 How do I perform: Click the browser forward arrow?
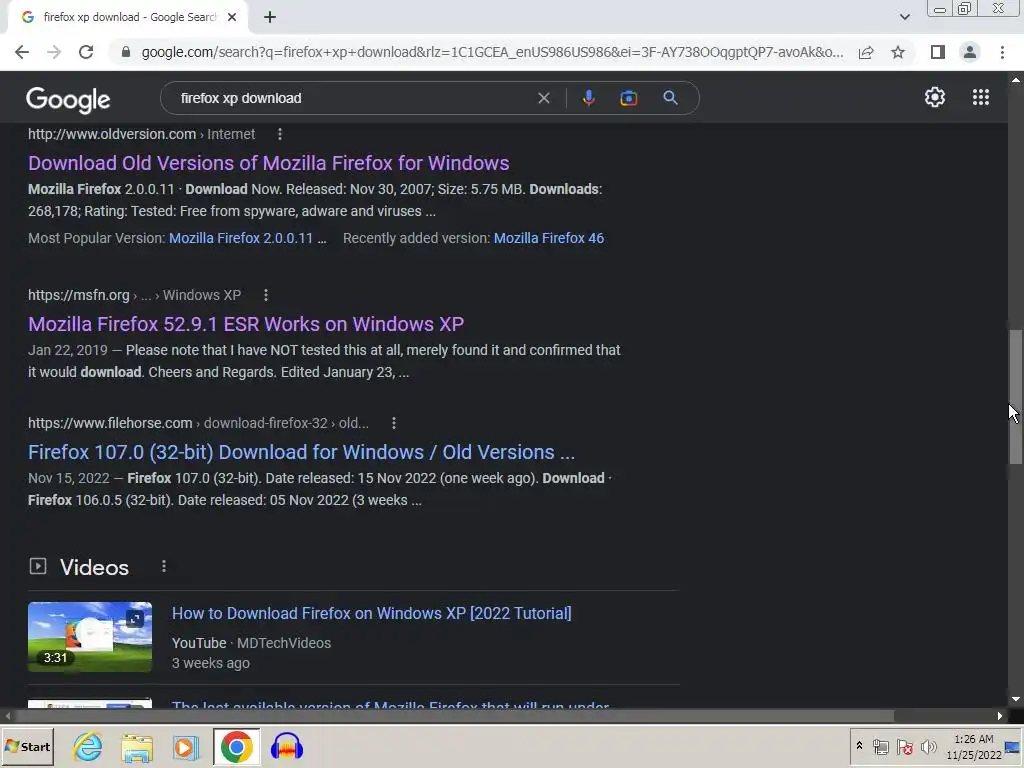click(x=54, y=52)
